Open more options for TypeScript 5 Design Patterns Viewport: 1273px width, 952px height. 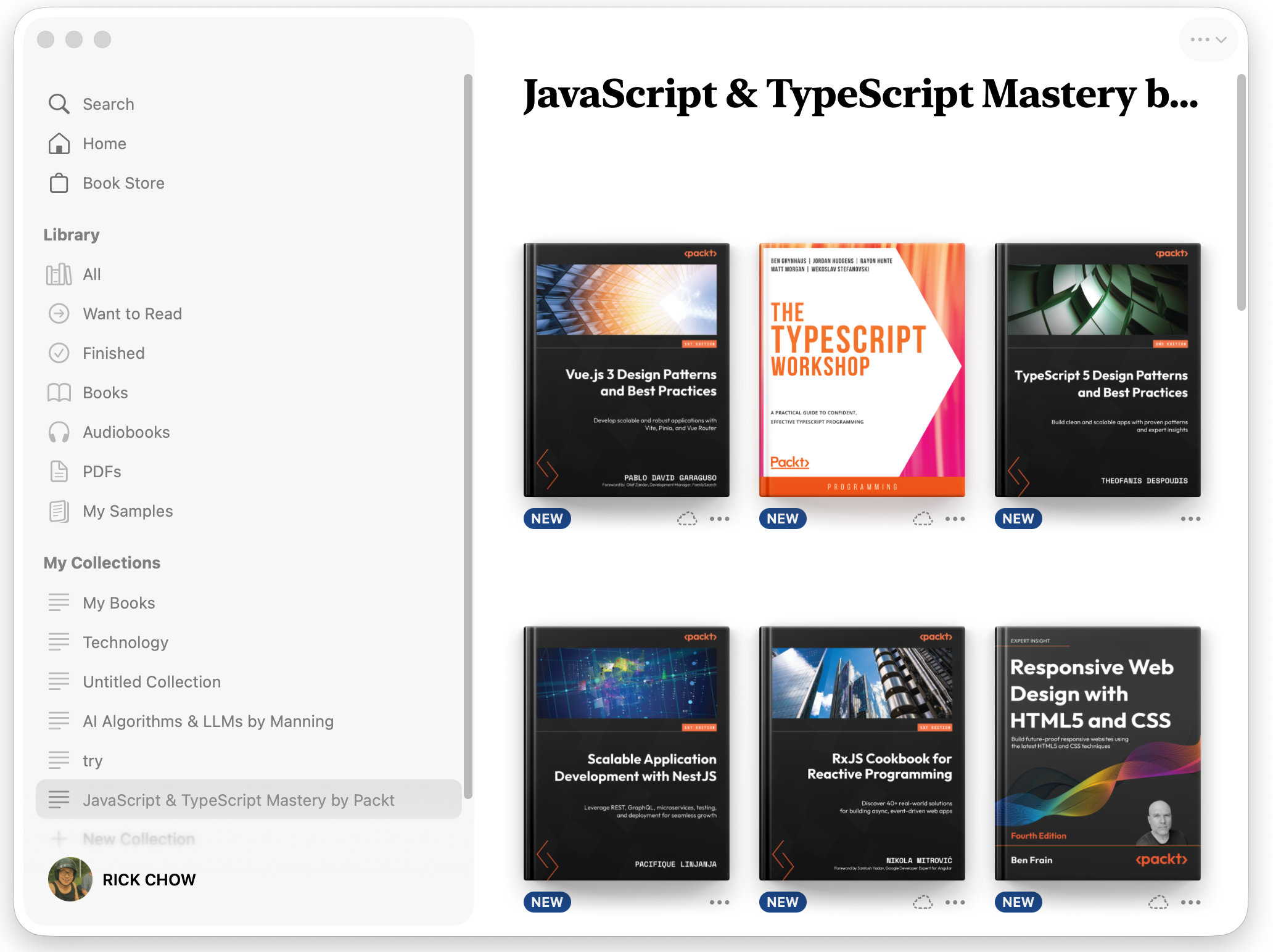pyautogui.click(x=1190, y=519)
